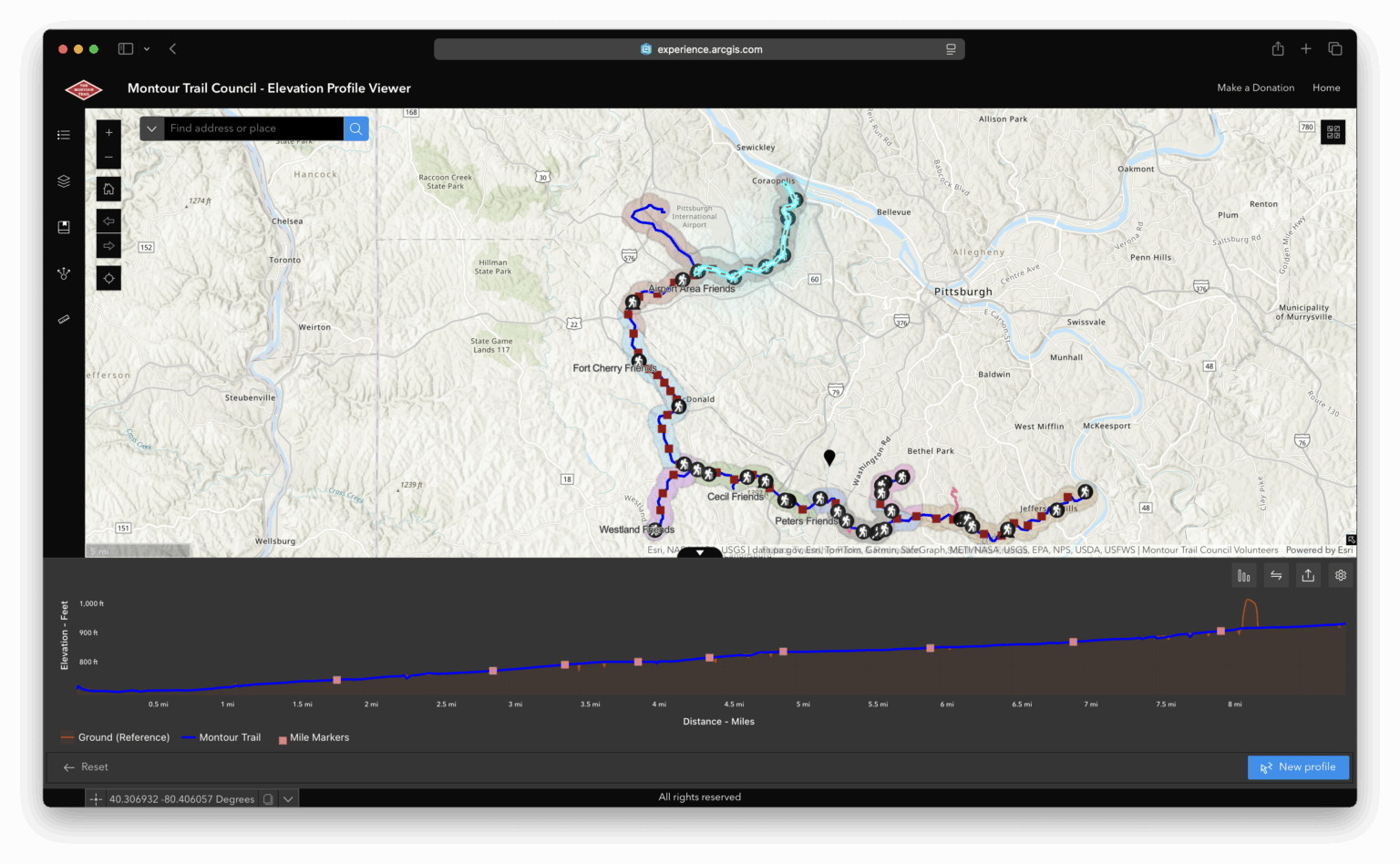Open the Layers list in the sidebar
This screenshot has width=1400, height=864.
tap(64, 180)
